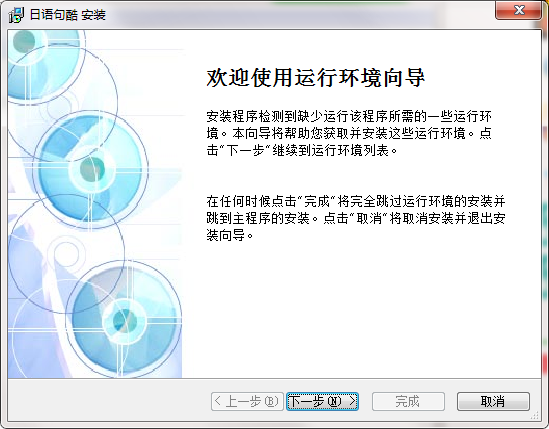Cancel the installation with 取消
This screenshot has width=549, height=429.
(x=493, y=401)
